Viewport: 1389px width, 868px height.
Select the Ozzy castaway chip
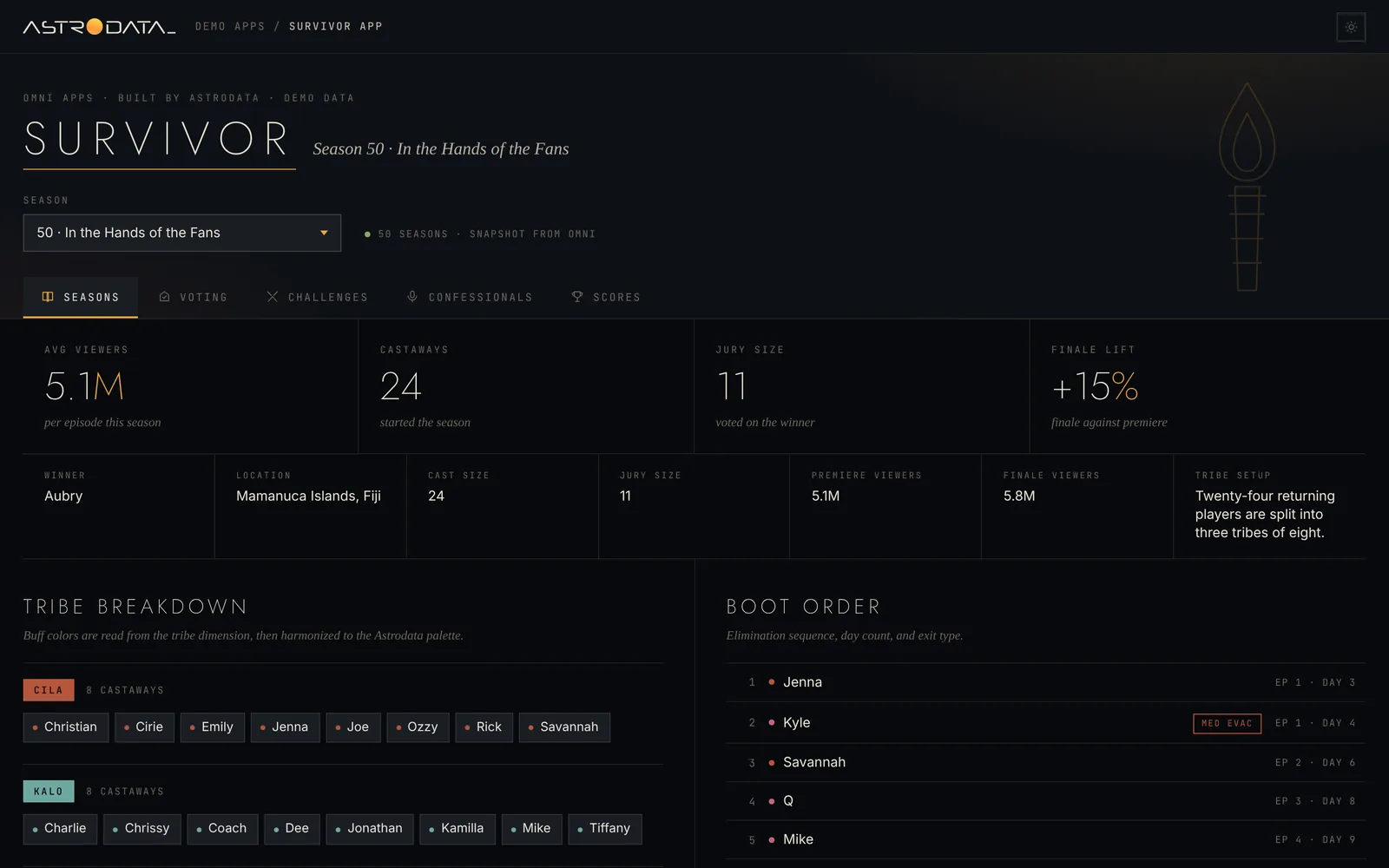[418, 727]
